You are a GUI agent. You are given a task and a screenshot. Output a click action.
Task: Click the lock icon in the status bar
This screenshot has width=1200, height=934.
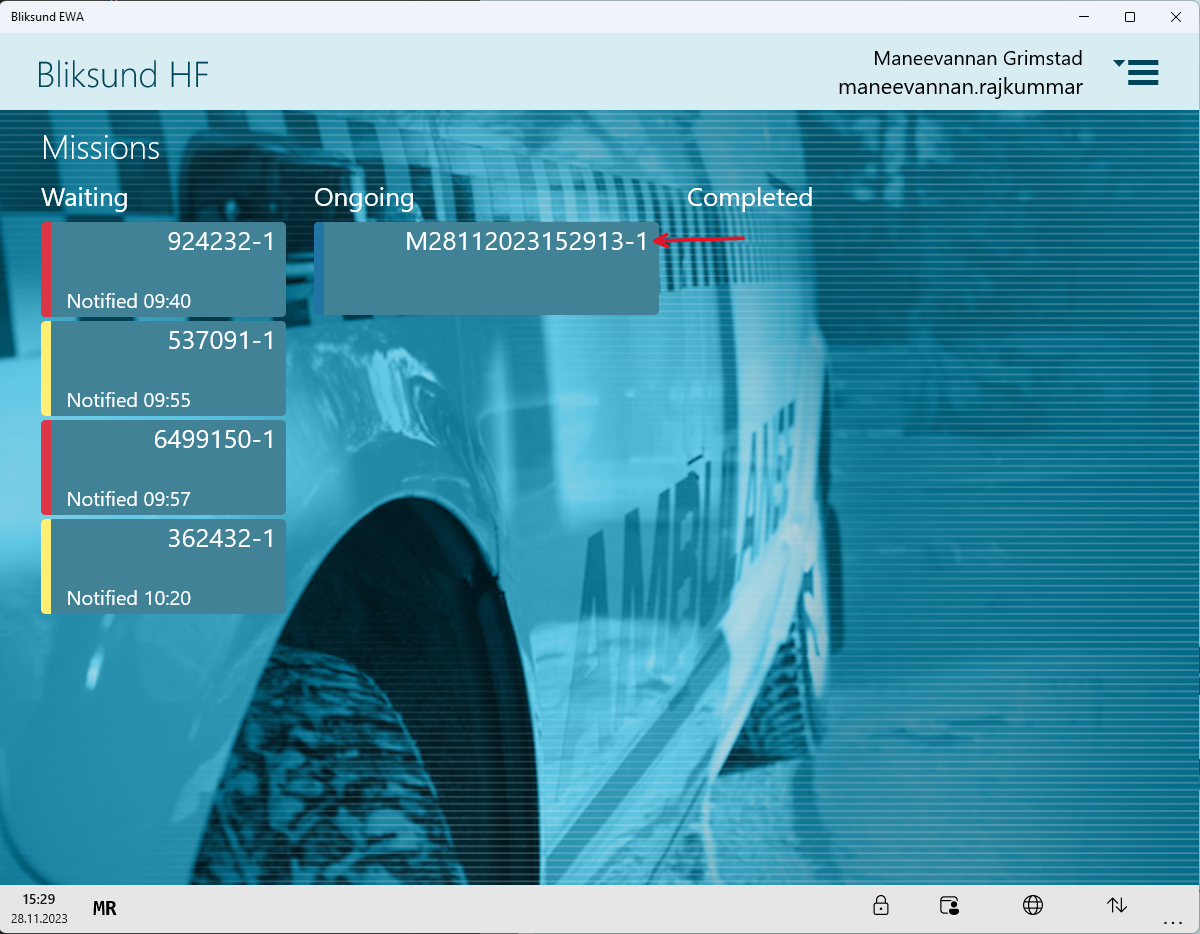pos(881,906)
